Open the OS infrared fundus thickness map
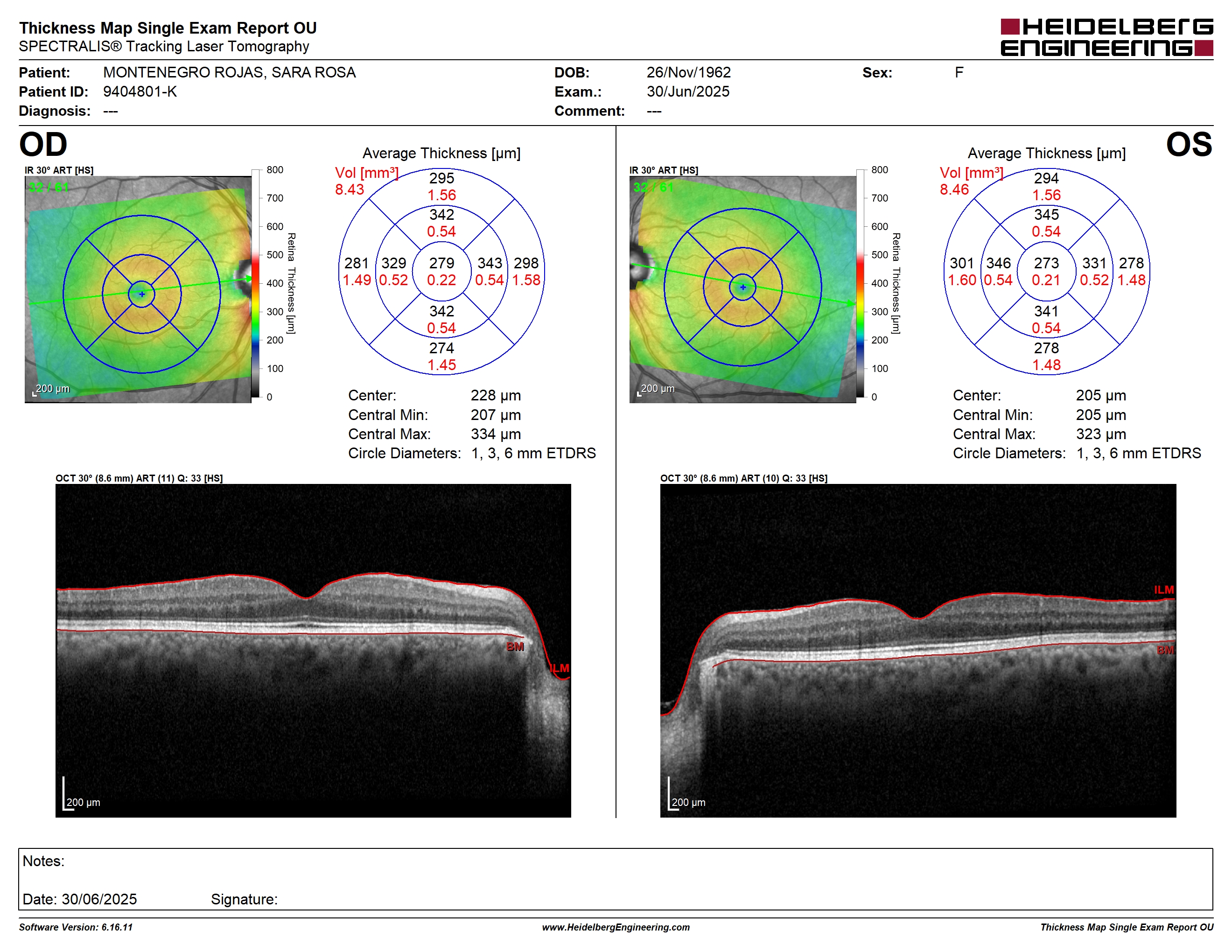Viewport: 1232px width, 952px height. (x=743, y=289)
